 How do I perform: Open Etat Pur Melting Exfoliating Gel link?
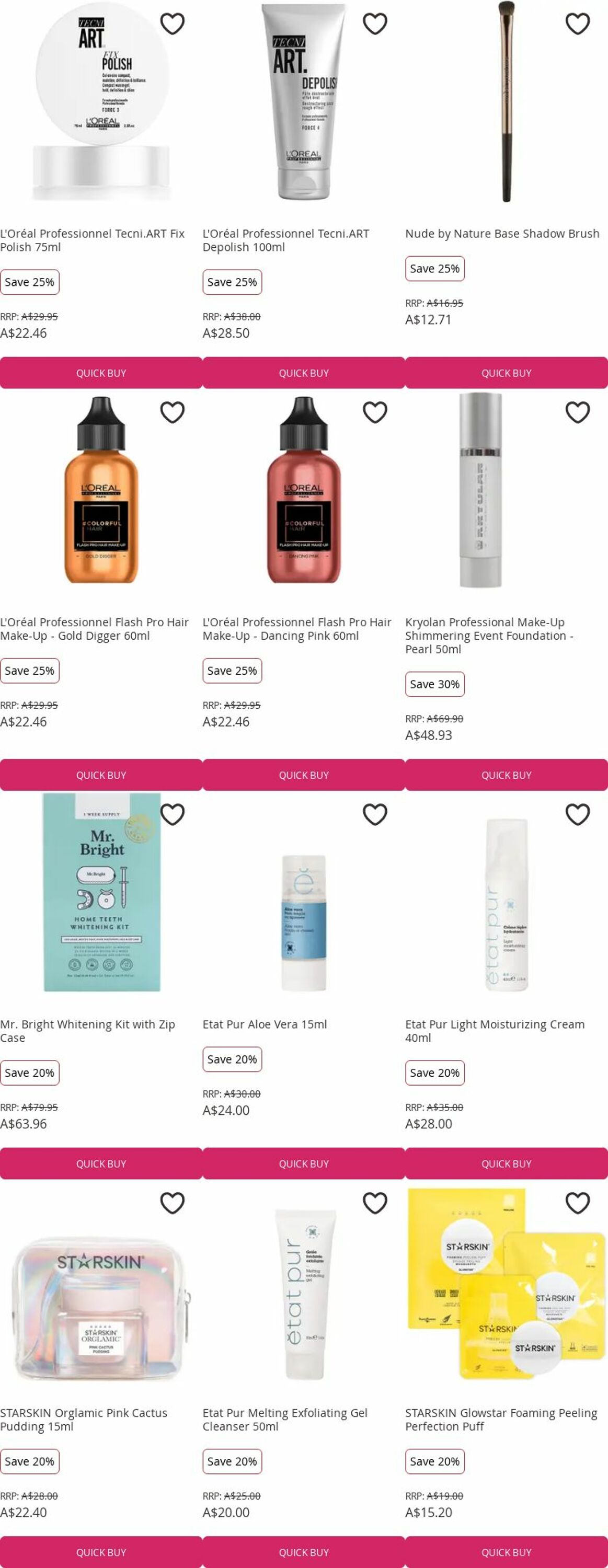pos(285,1420)
